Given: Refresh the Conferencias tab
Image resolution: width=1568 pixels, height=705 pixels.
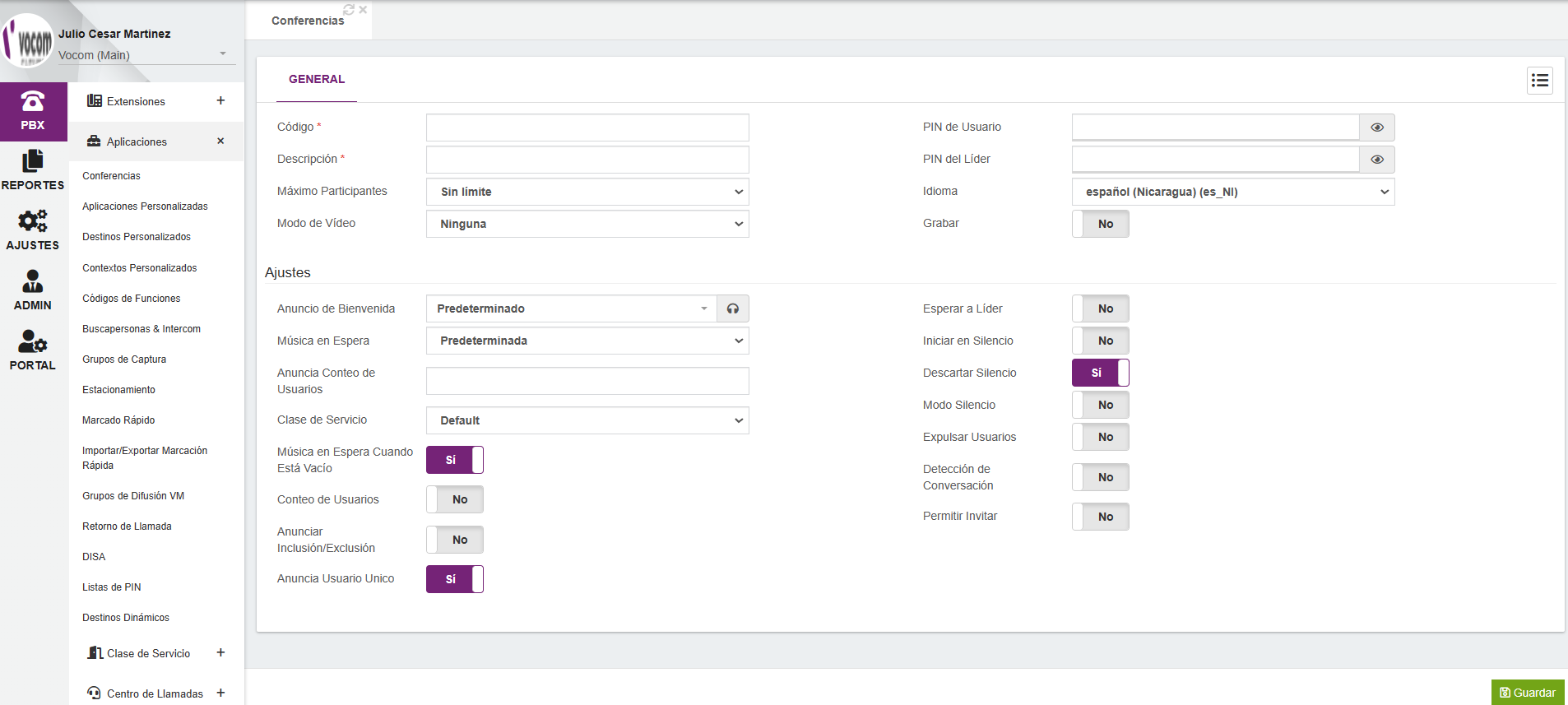Looking at the screenshot, I should pyautogui.click(x=349, y=10).
